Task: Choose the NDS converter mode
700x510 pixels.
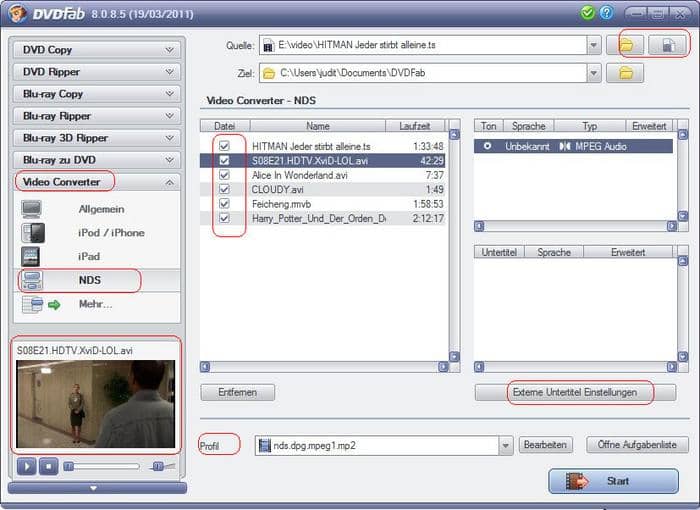Action: pyautogui.click(x=90, y=280)
